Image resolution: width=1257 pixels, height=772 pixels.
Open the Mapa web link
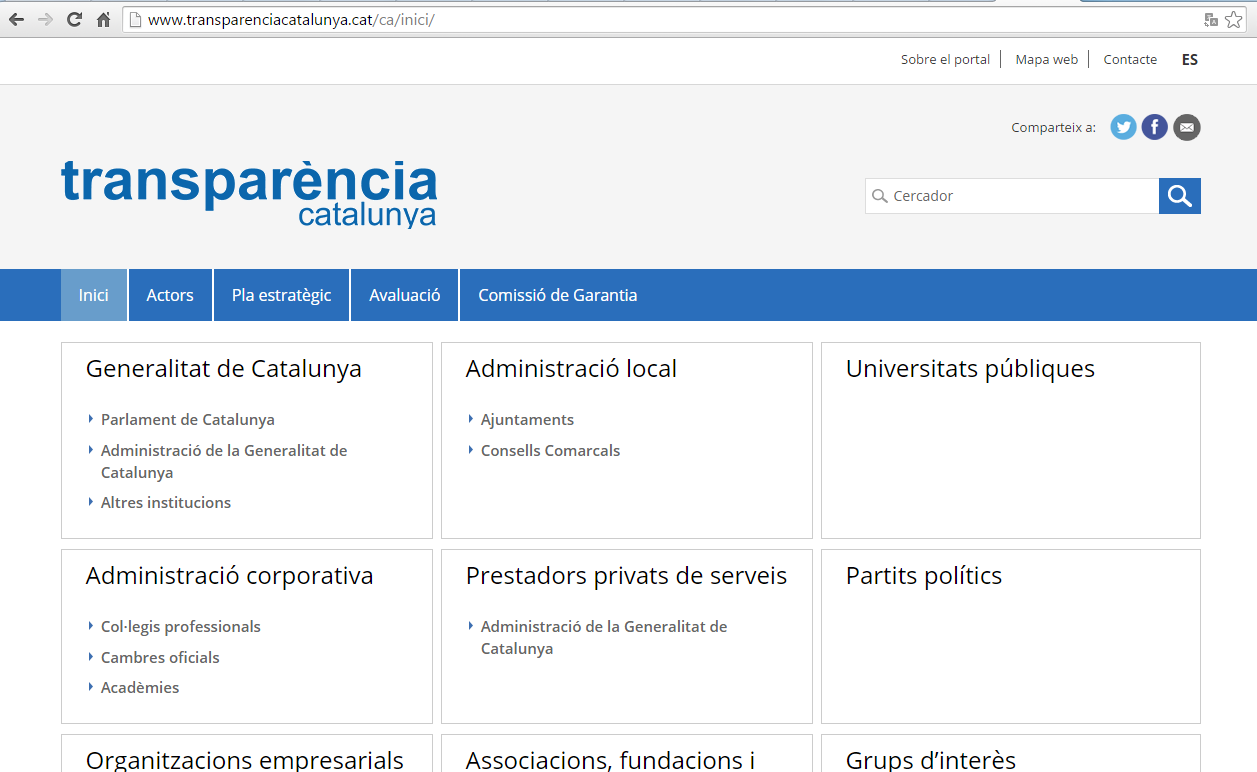tap(1046, 60)
